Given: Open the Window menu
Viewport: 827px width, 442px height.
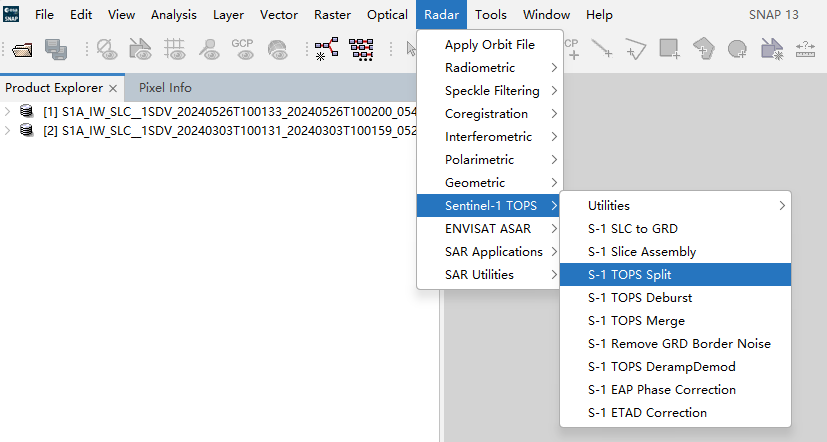Looking at the screenshot, I should 546,14.
